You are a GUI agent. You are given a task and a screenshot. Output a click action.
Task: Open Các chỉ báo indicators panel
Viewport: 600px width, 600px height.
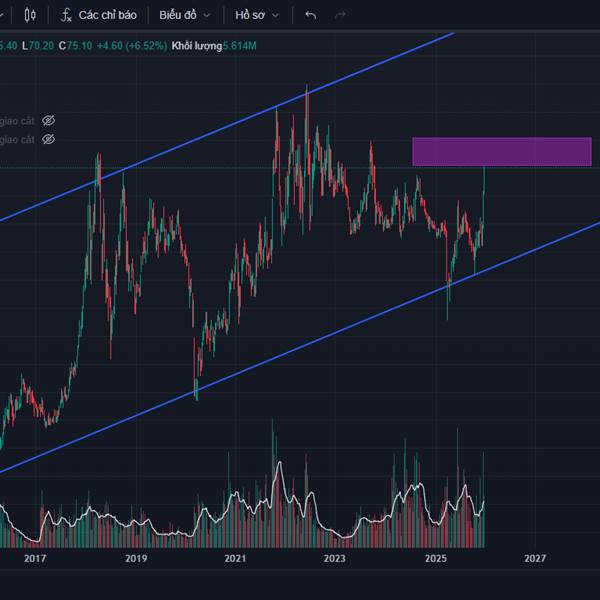coord(99,15)
